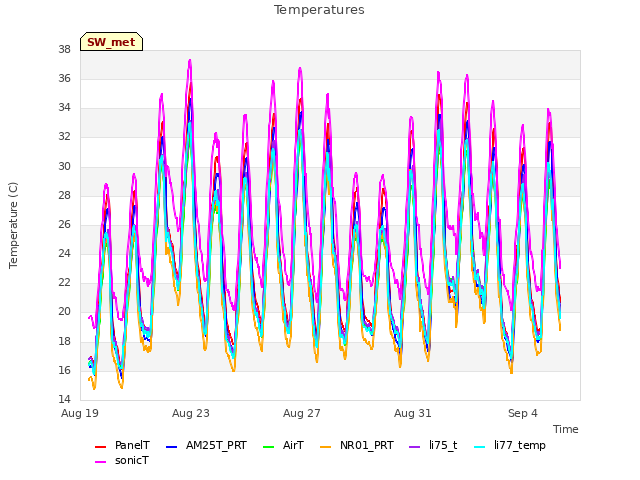Click the 32 y-axis tick label

pos(64,137)
